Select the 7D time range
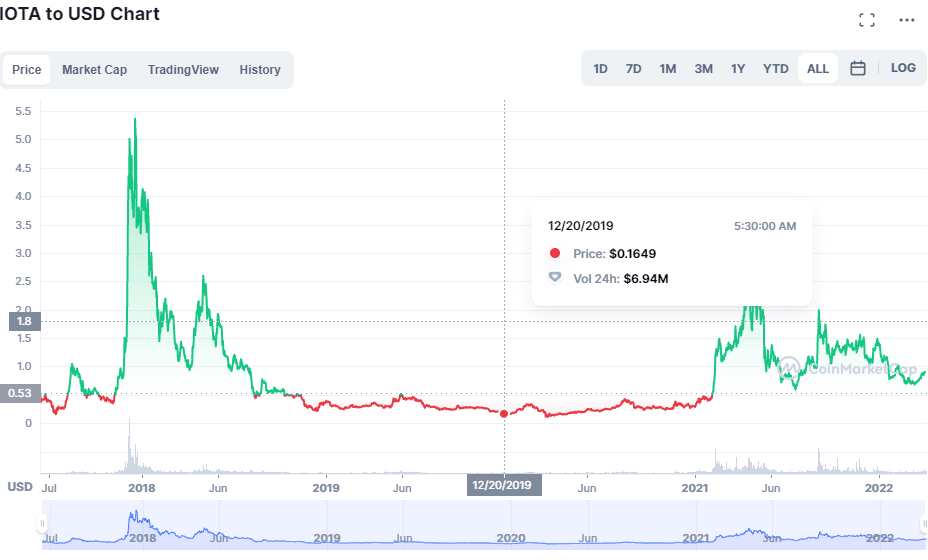This screenshot has width=928, height=560. (633, 69)
